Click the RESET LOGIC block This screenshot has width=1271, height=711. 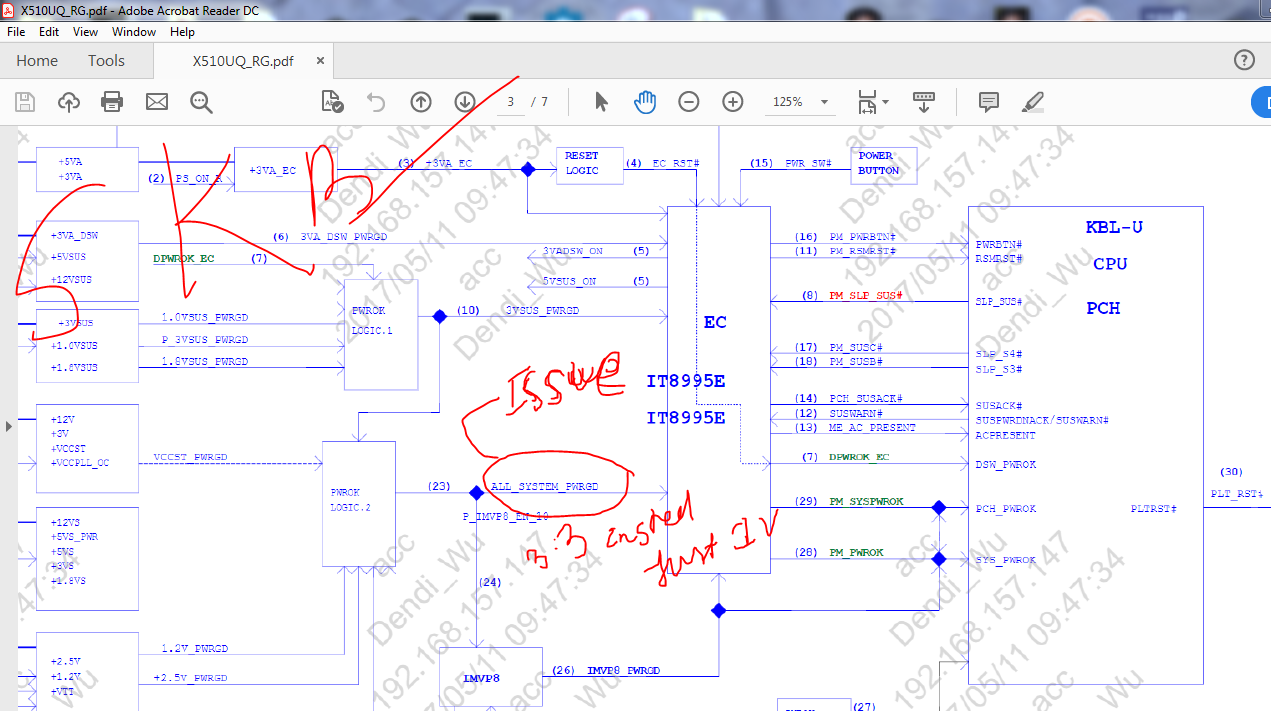(589, 164)
